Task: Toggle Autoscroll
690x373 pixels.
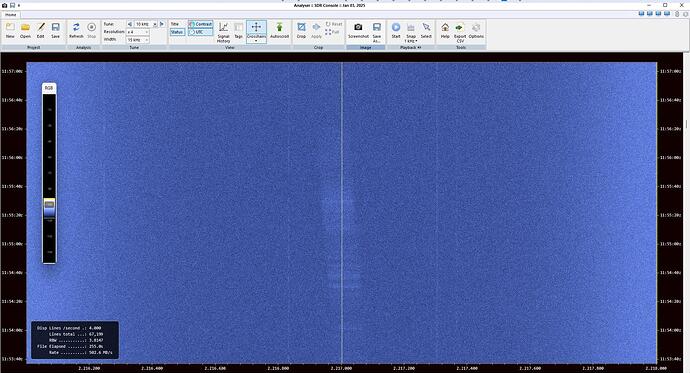Action: click(x=279, y=31)
